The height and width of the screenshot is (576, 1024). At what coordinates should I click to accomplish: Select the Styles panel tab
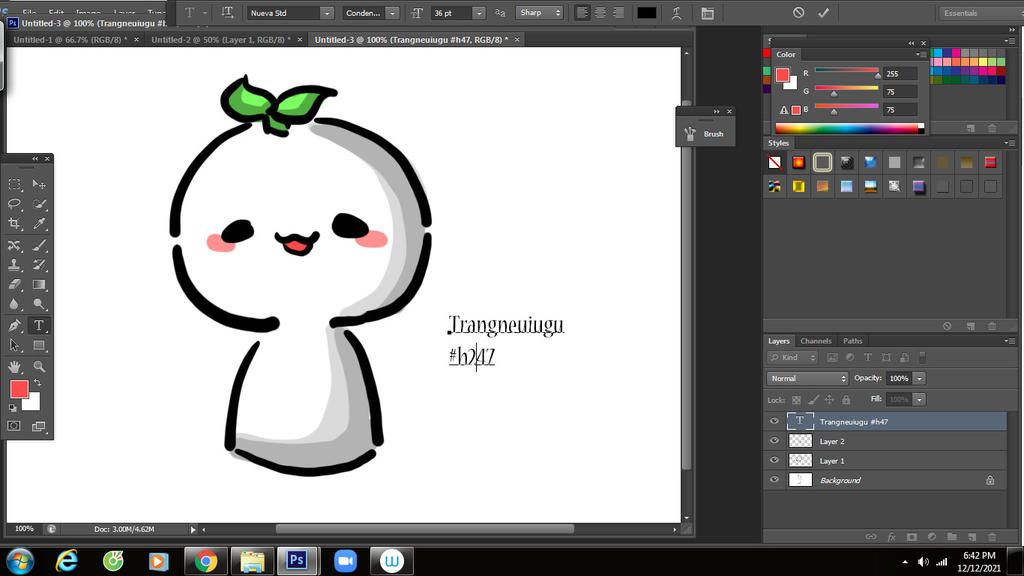click(x=778, y=143)
